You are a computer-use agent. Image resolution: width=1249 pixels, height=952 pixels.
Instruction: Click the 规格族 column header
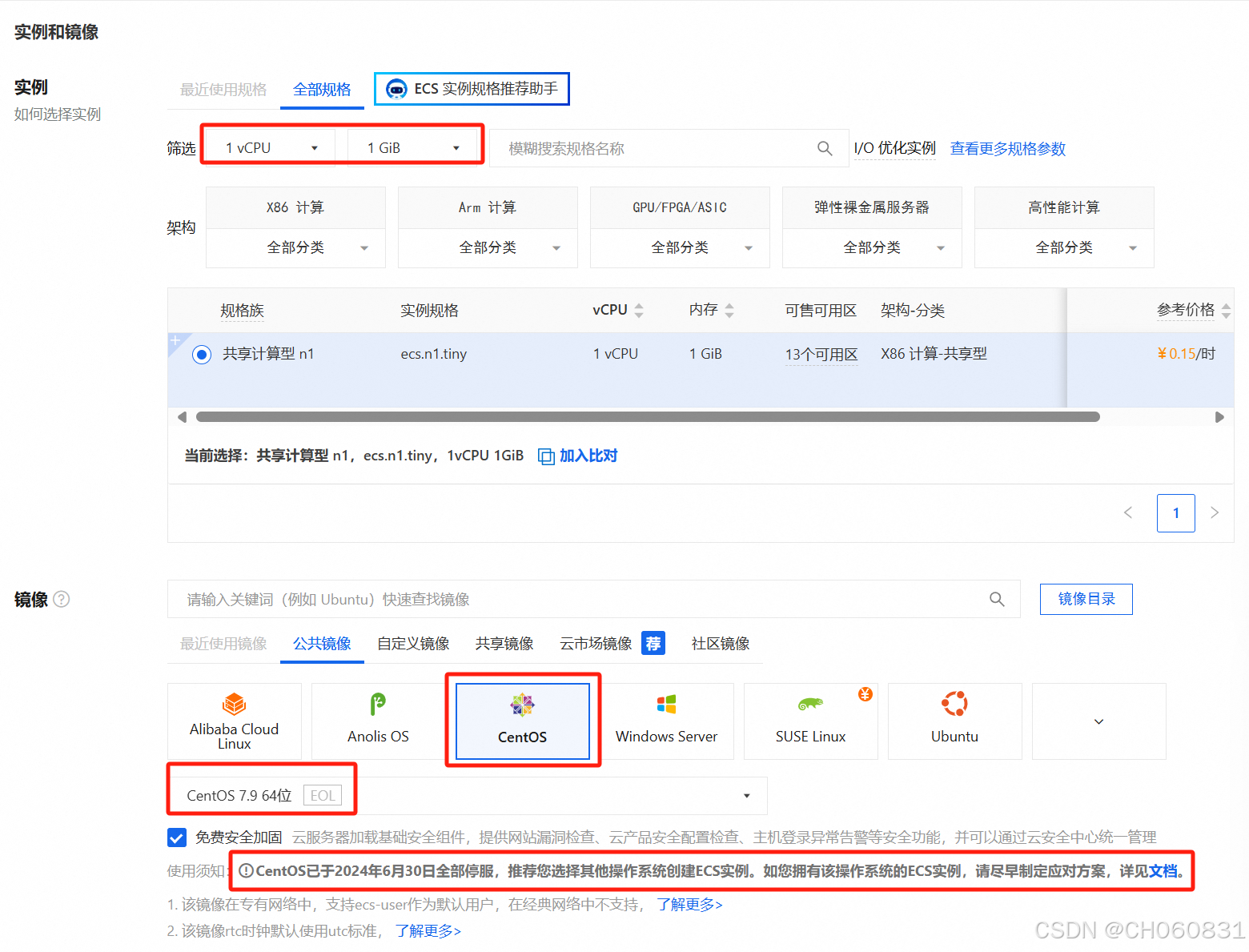[x=242, y=311]
